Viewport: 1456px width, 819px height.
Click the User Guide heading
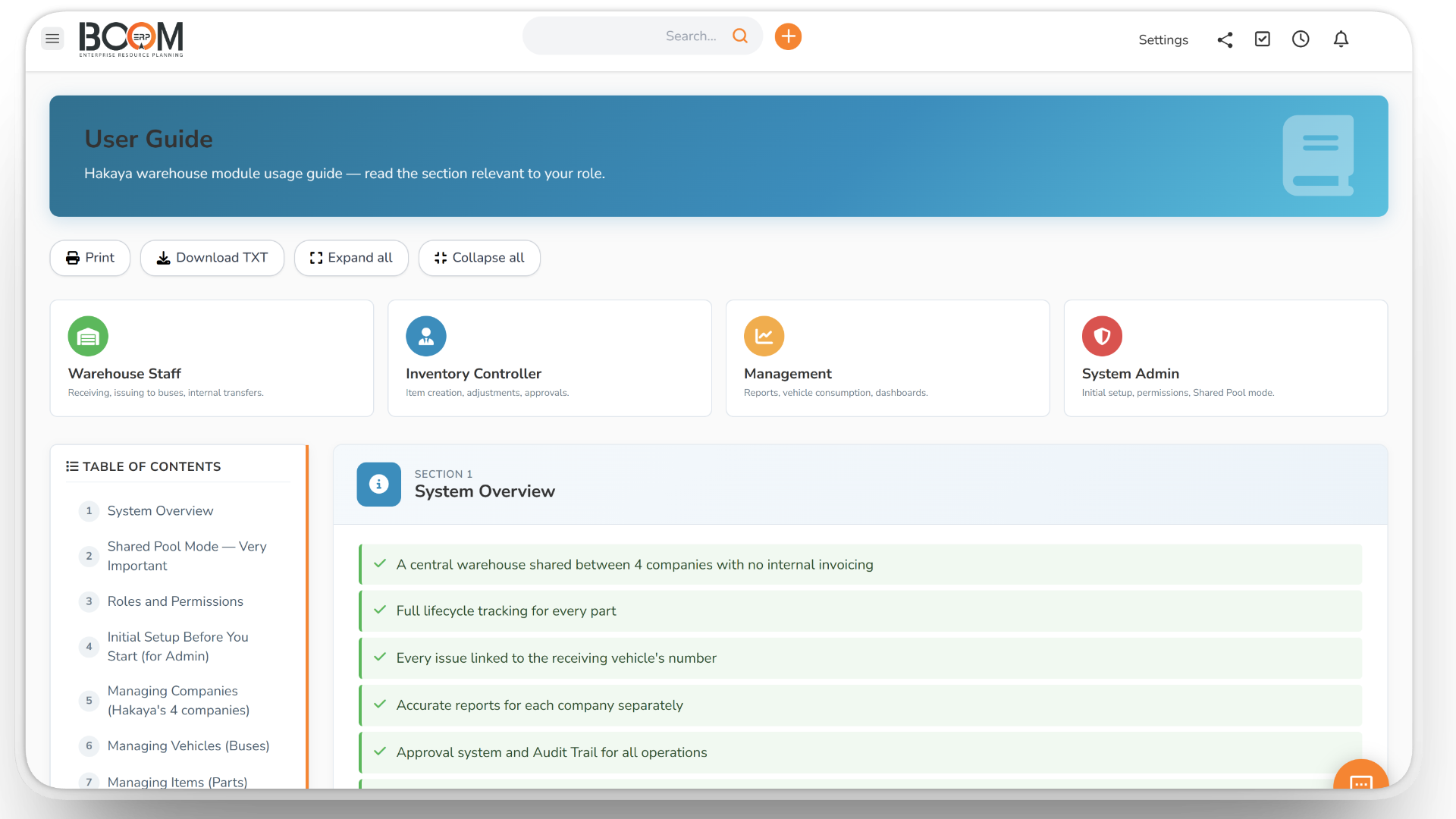pos(149,139)
